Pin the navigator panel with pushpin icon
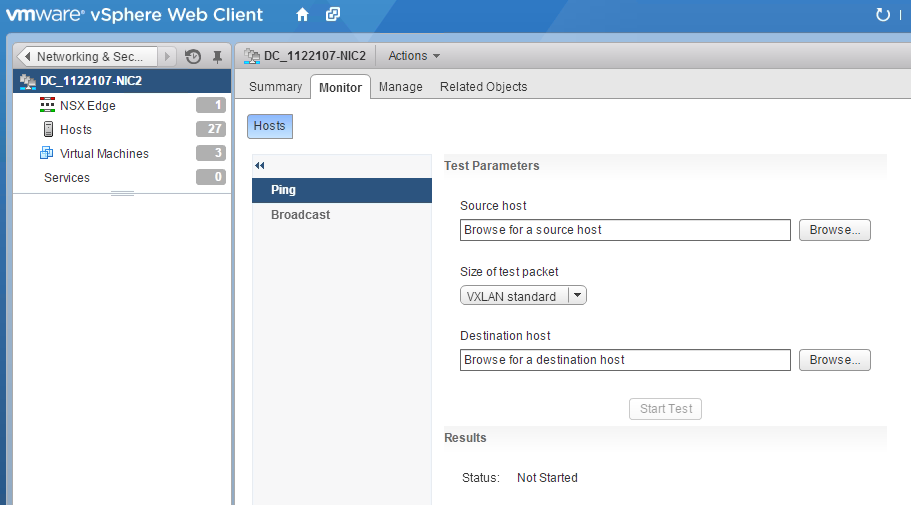Viewport: 911px width, 505px height. click(217, 56)
